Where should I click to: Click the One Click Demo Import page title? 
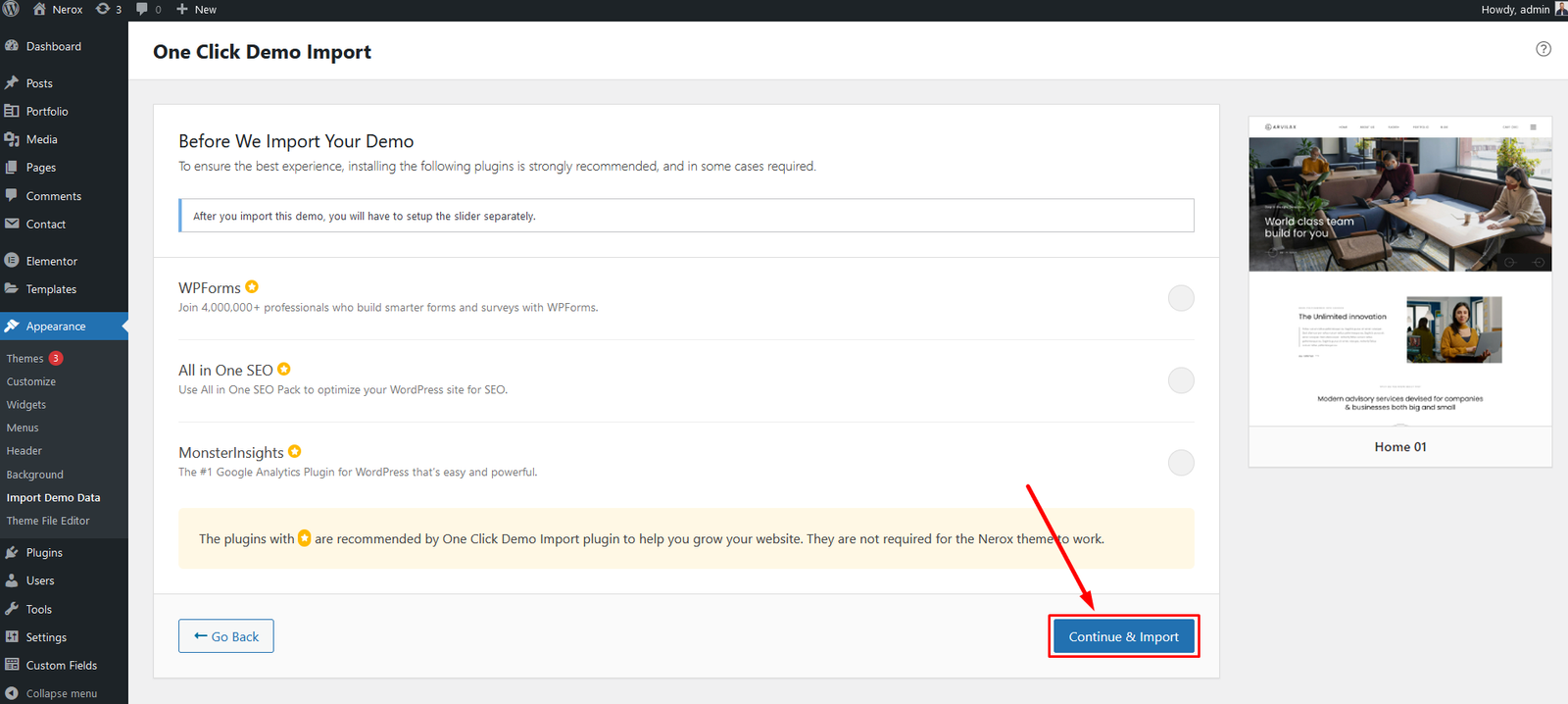(x=262, y=52)
